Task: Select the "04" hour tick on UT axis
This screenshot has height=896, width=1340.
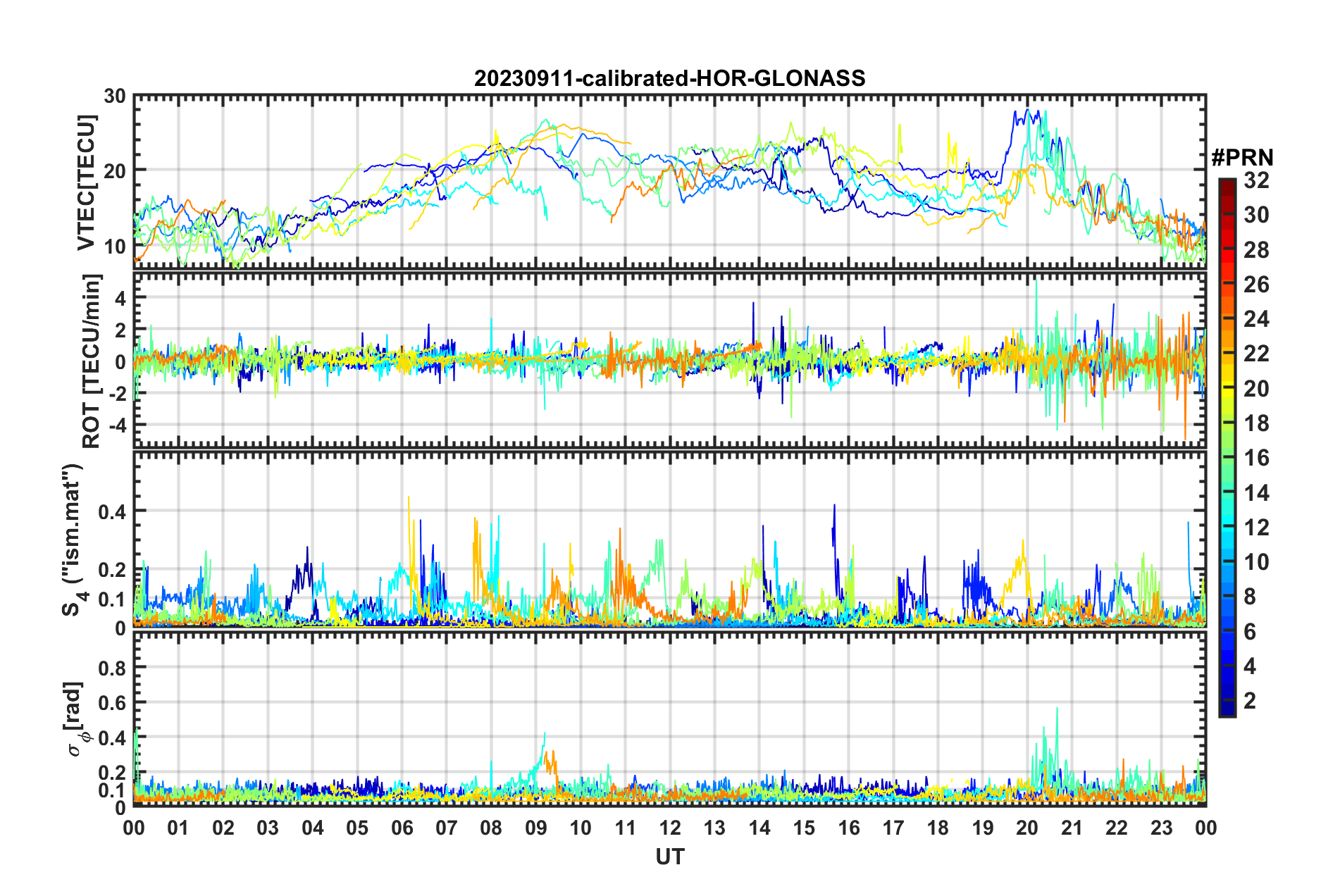Action: (x=313, y=828)
